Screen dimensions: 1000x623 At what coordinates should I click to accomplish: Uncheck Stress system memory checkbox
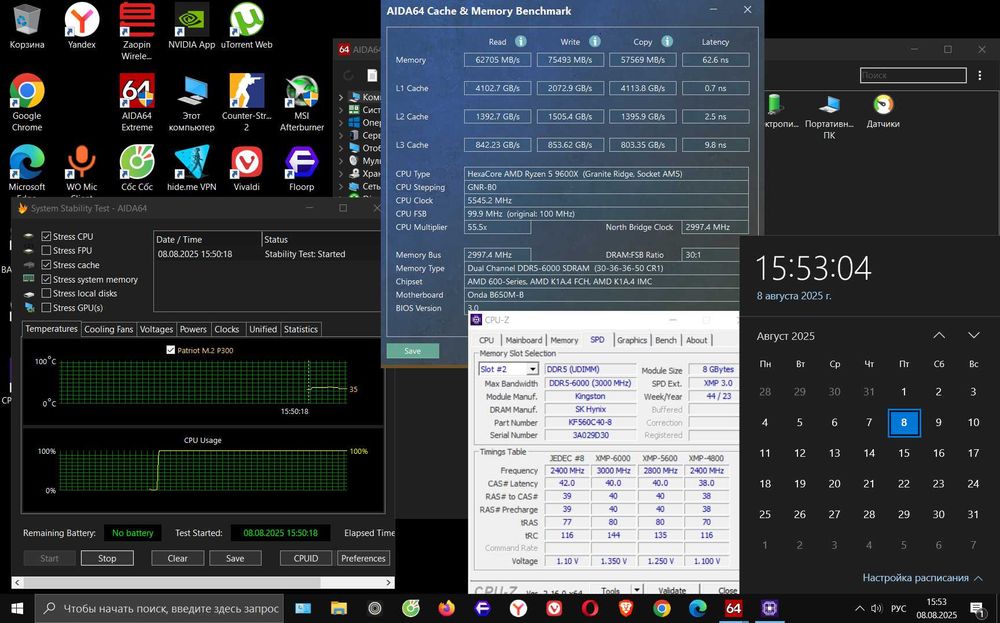coord(46,279)
